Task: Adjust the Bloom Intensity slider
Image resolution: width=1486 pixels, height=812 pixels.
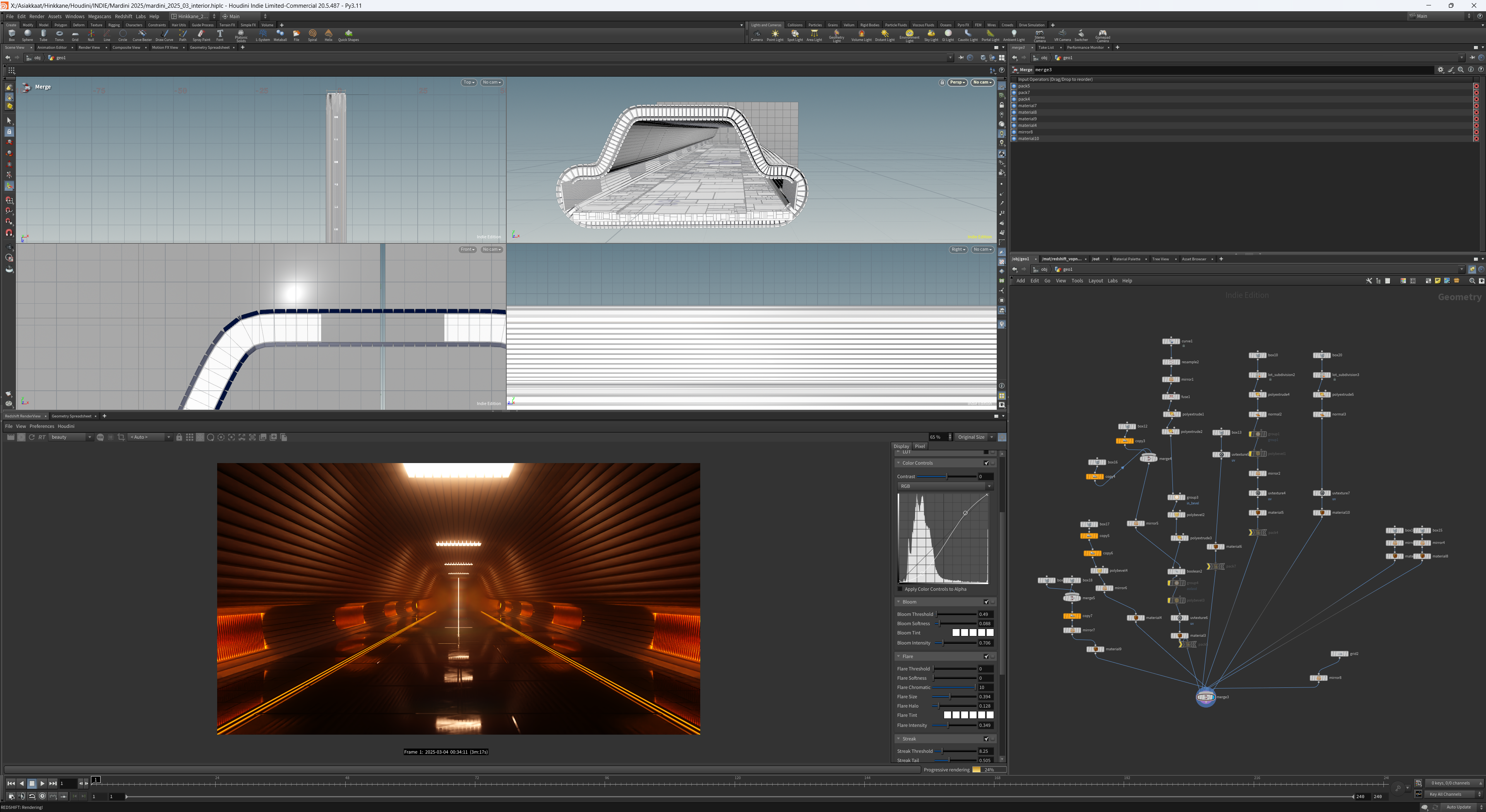Action: pyautogui.click(x=955, y=643)
